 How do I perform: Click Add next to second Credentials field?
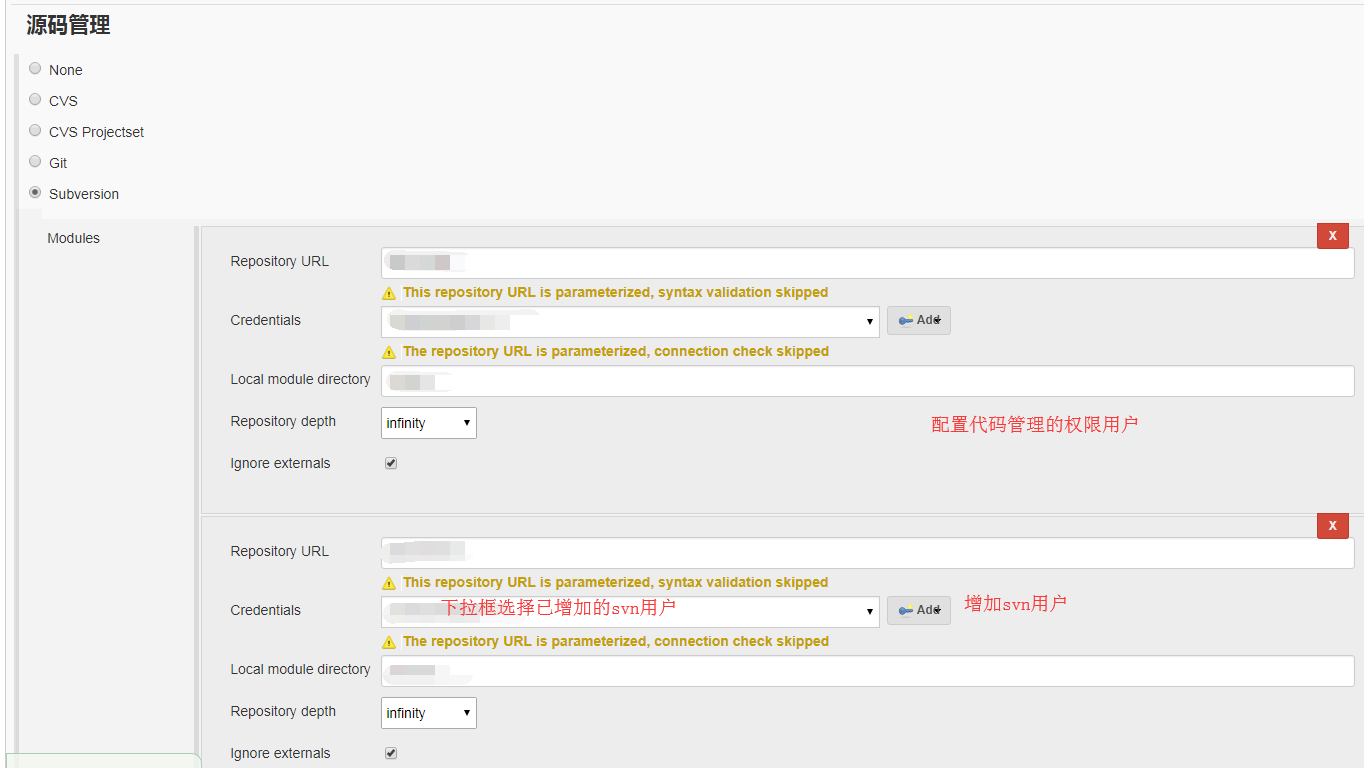pyautogui.click(x=918, y=610)
